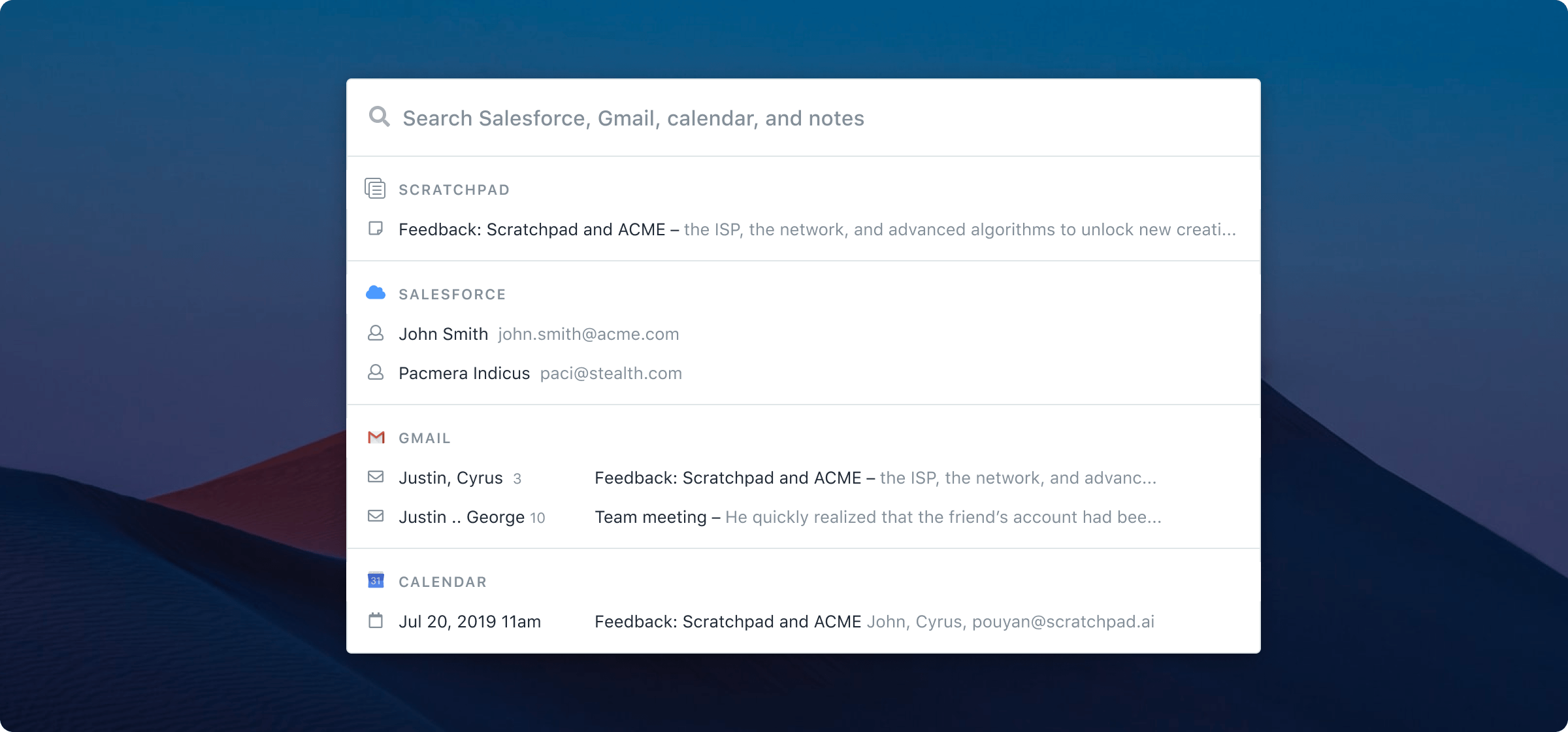Click the magnifying glass search icon
The width and height of the screenshot is (1568, 732).
tap(379, 117)
